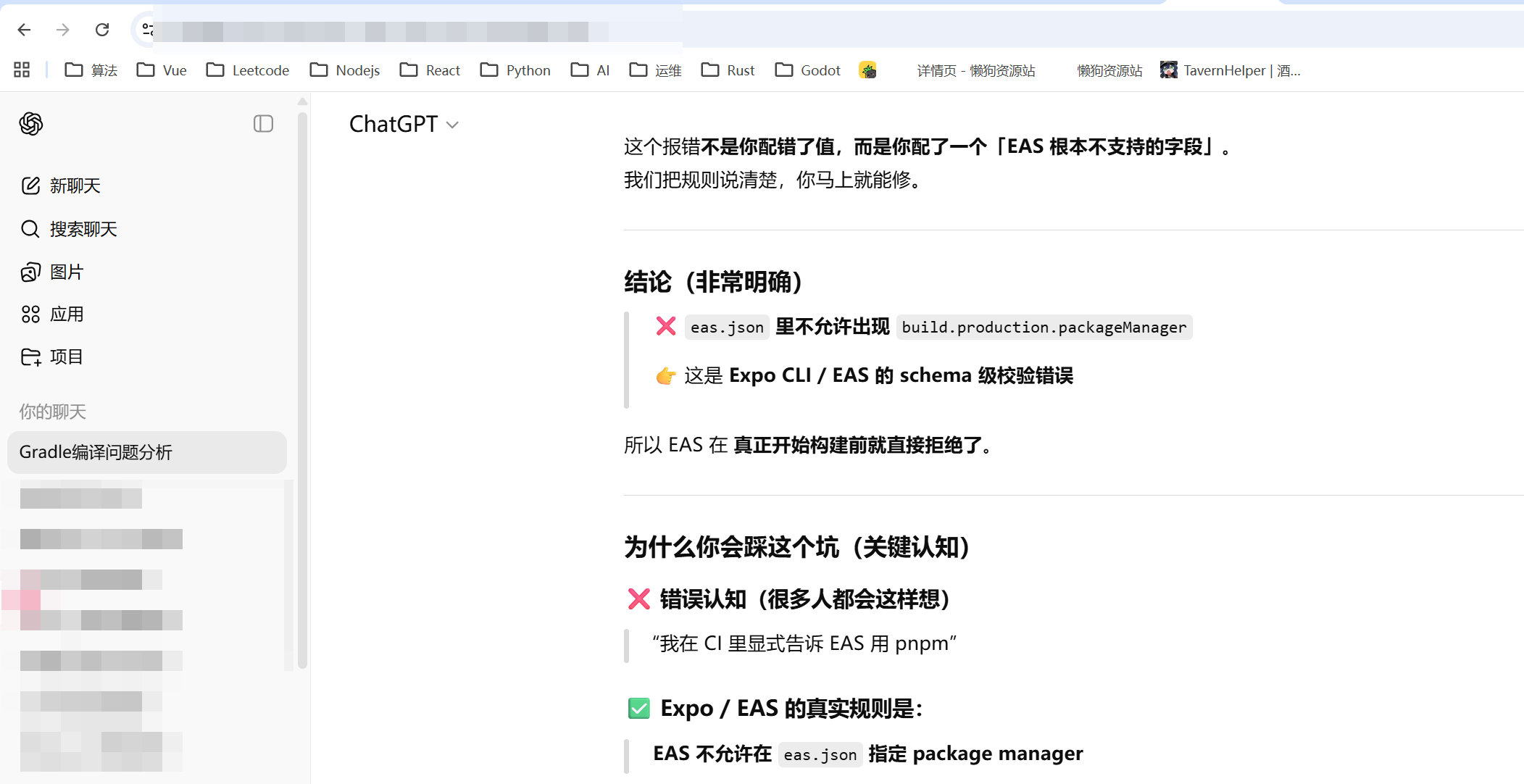1524x784 pixels.
Task: Open the 详情页 - 懒狗资源站 bookmark
Action: coord(975,70)
